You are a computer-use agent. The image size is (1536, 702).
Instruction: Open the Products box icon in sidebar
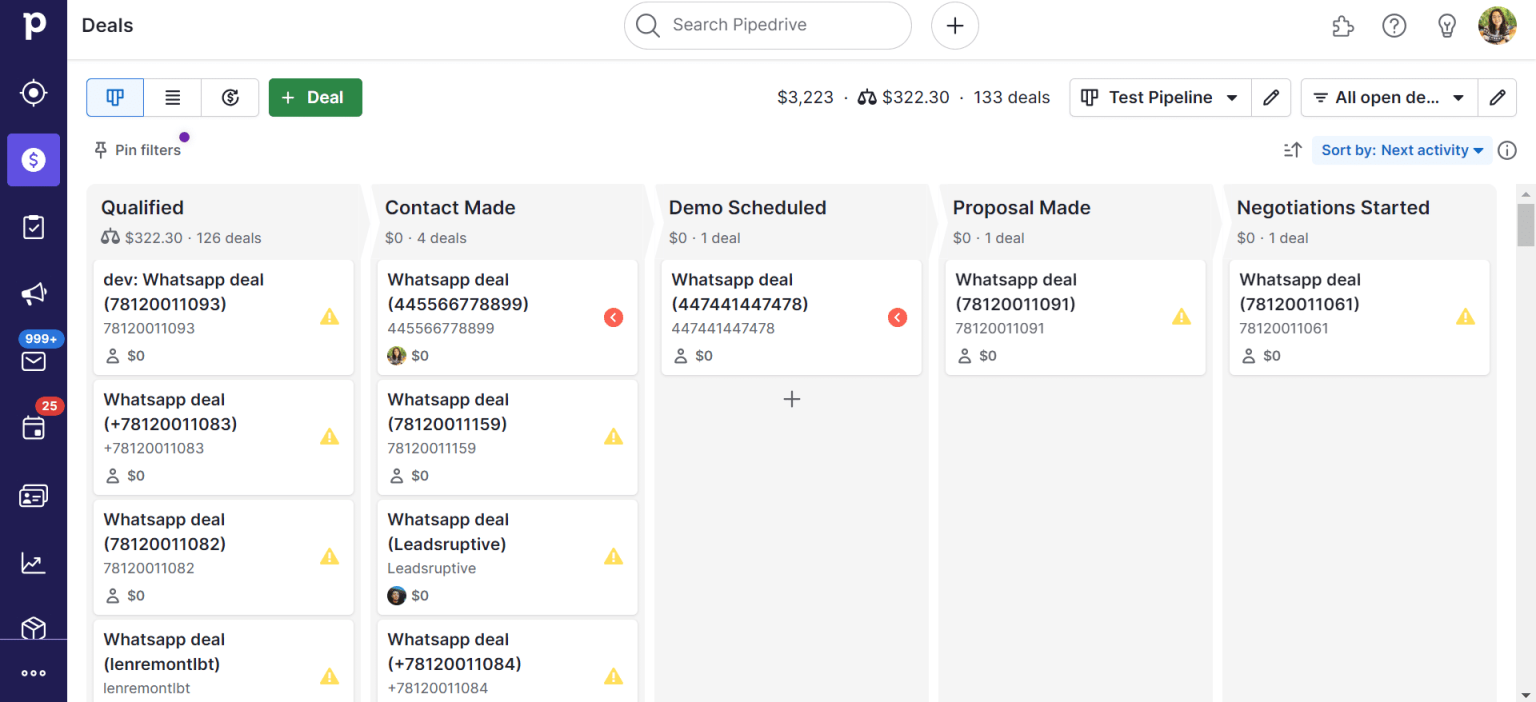[33, 628]
